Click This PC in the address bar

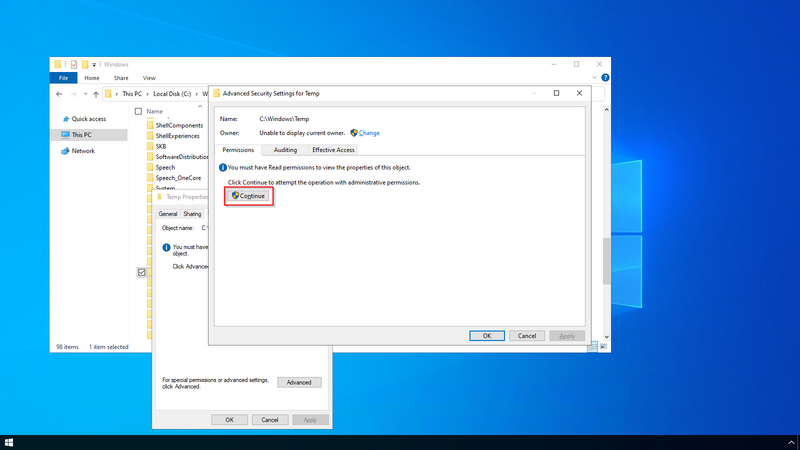(132, 94)
